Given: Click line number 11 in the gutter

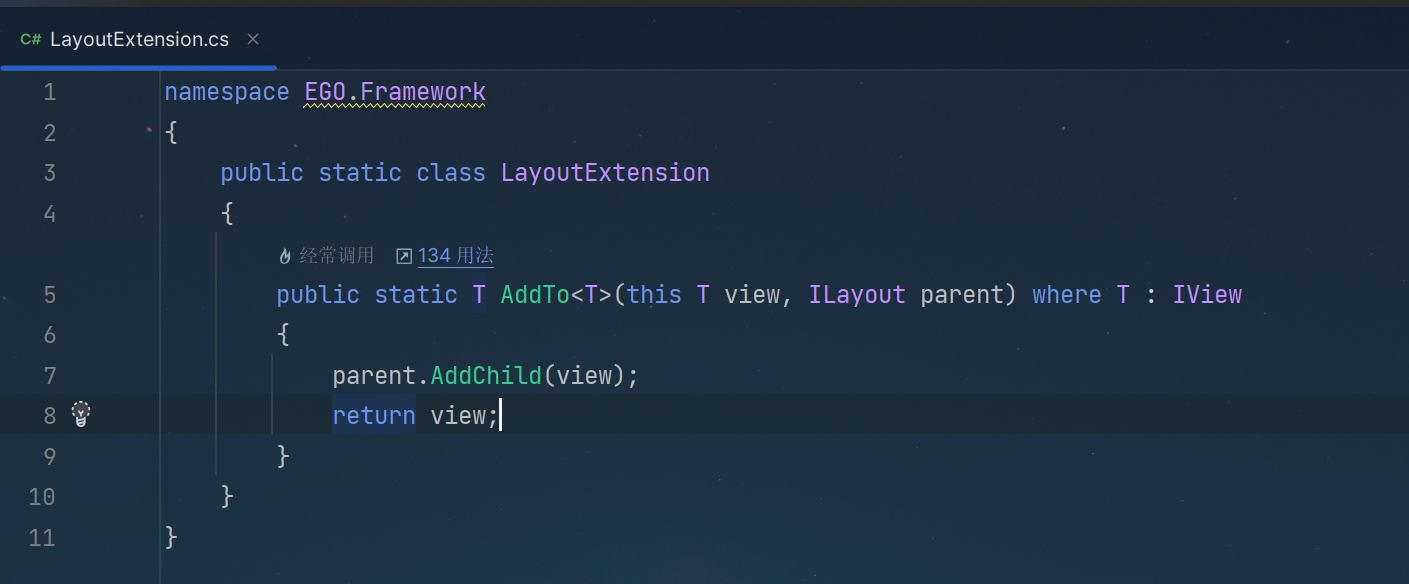Looking at the screenshot, I should pos(43,538).
